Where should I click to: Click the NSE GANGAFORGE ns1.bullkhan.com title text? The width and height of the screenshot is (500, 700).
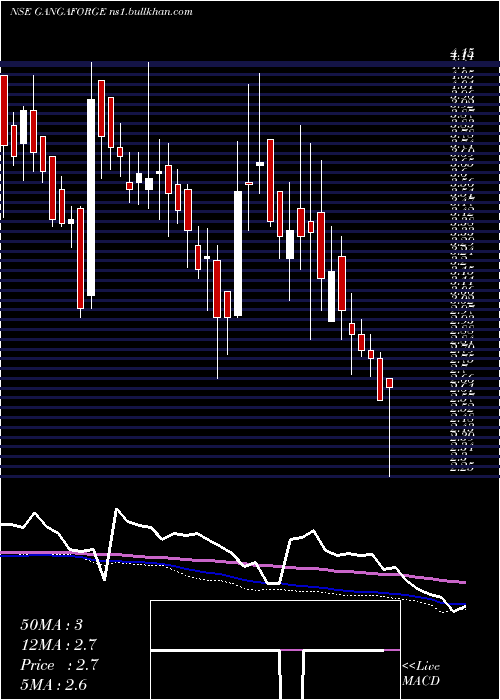pyautogui.click(x=101, y=12)
